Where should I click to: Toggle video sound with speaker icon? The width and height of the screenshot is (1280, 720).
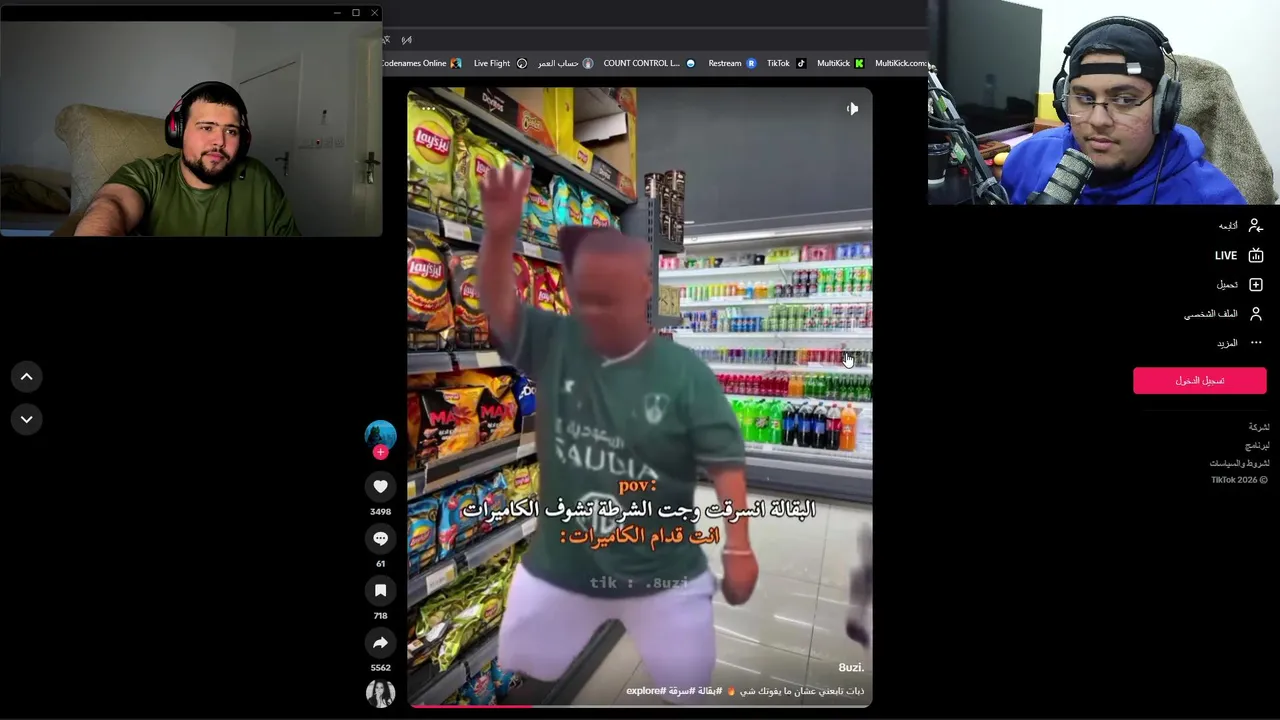pos(852,108)
